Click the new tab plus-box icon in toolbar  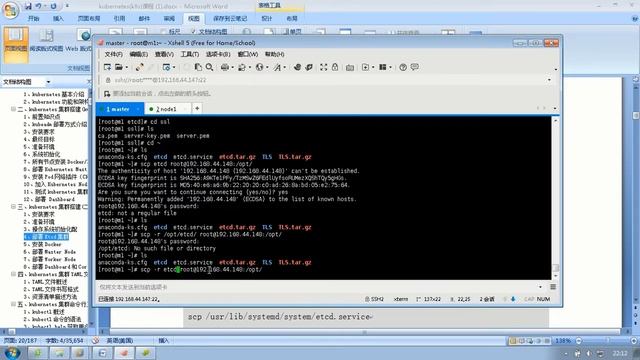click(x=365, y=67)
